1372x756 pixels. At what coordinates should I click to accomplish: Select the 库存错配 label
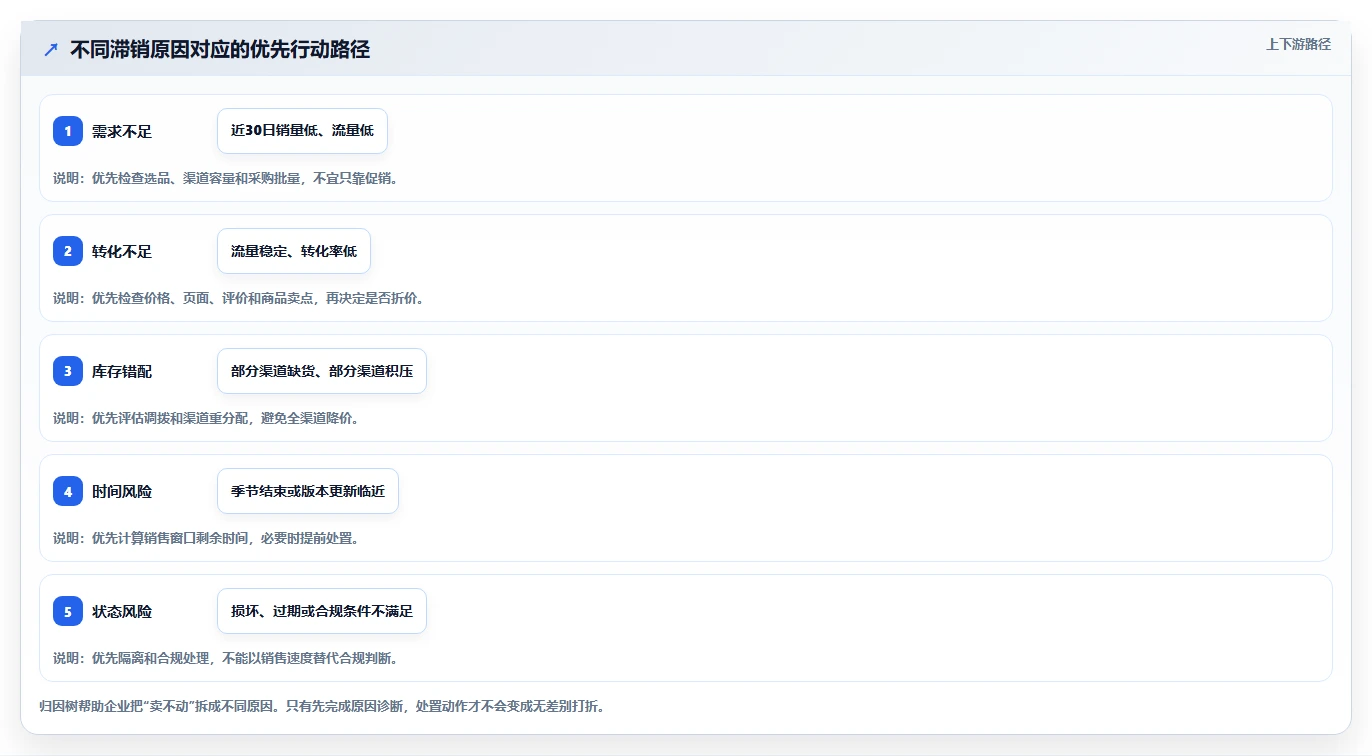point(122,371)
